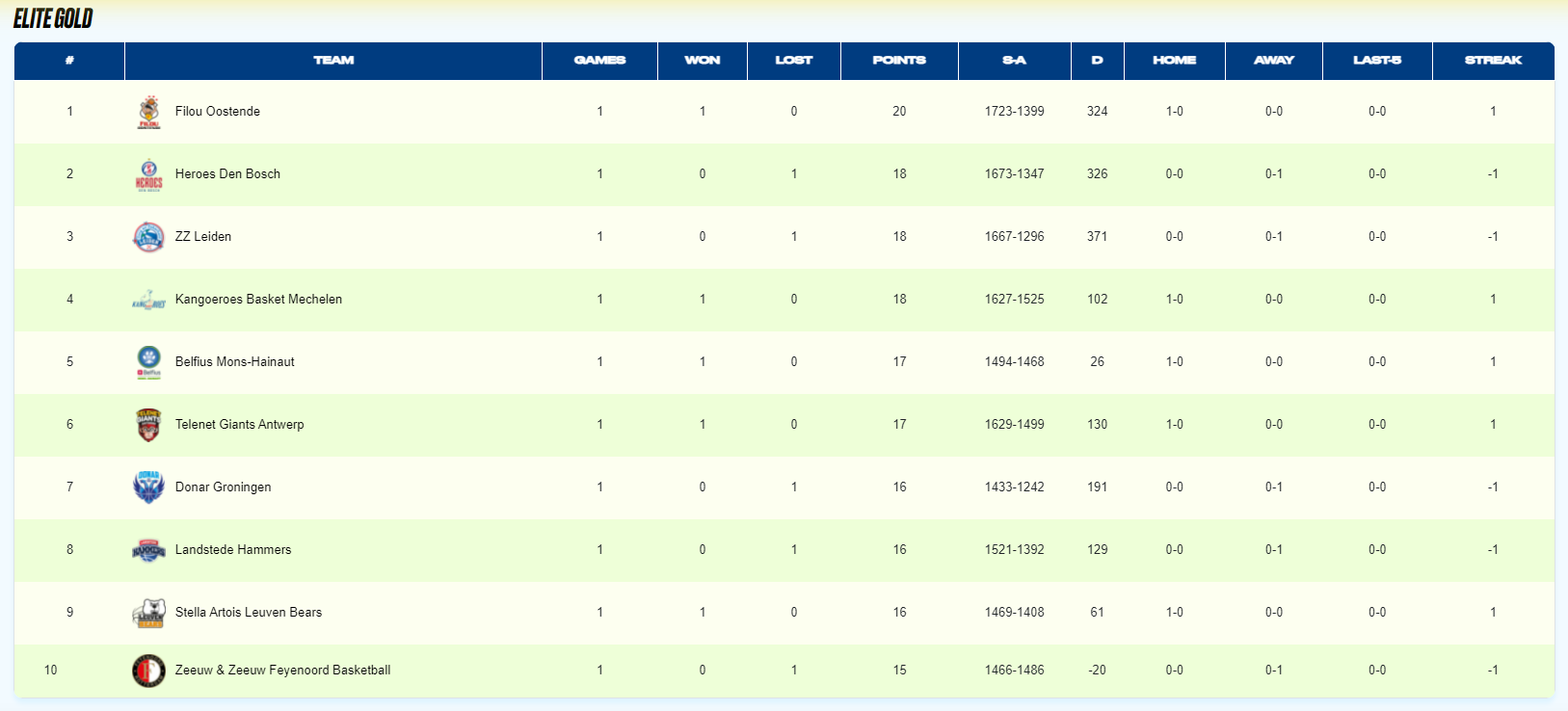Click the S-A column header
Viewport: 1568px width, 711px height.
[1015, 61]
